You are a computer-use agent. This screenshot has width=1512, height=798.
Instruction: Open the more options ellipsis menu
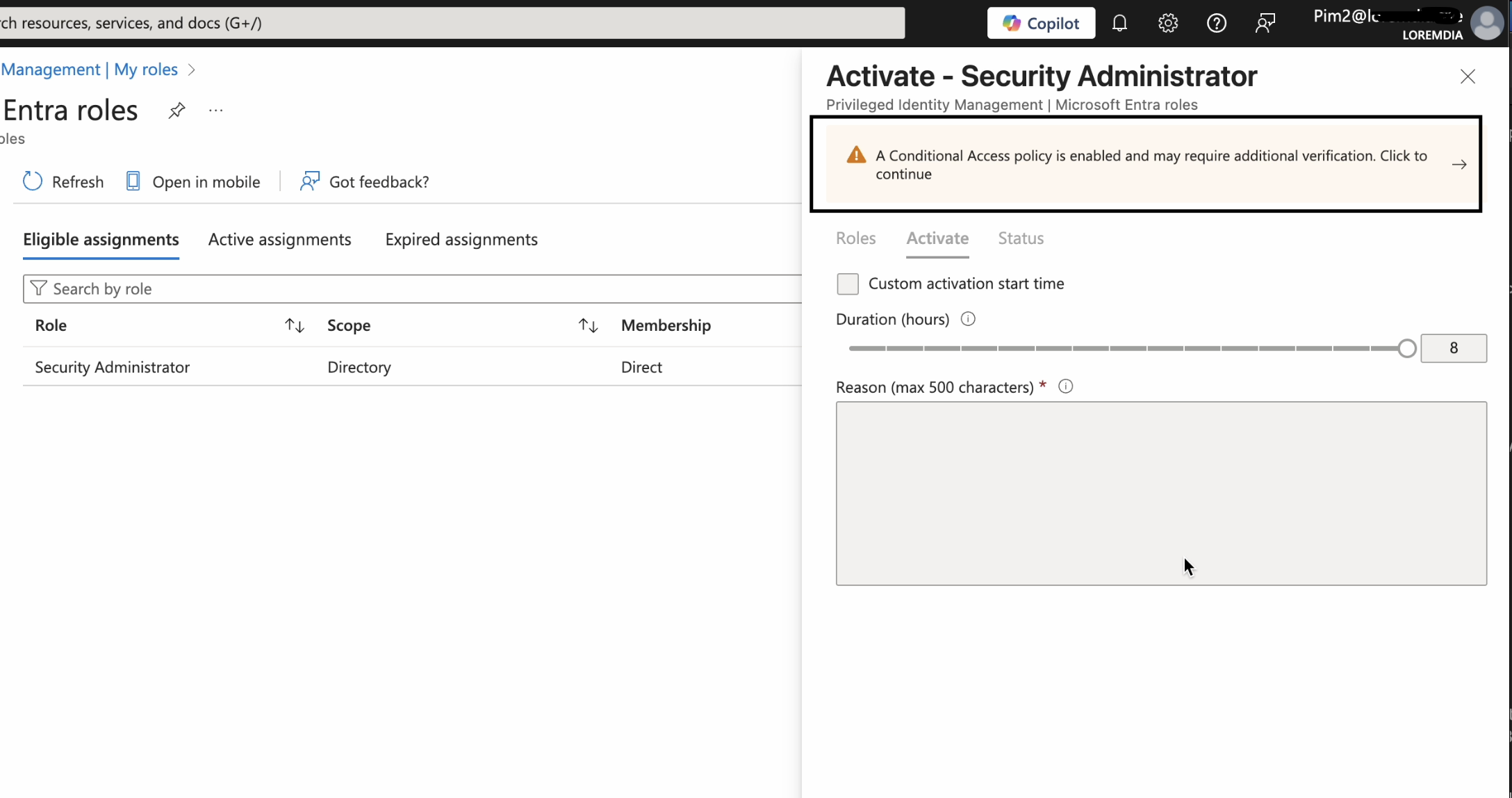pos(216,111)
